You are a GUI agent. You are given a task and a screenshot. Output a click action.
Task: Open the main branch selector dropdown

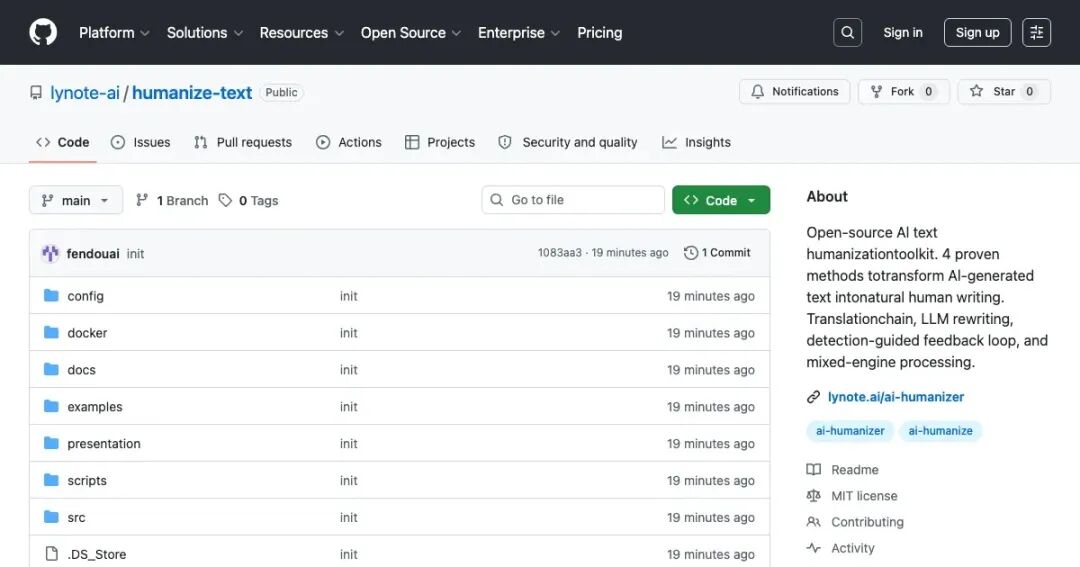pyautogui.click(x=76, y=200)
